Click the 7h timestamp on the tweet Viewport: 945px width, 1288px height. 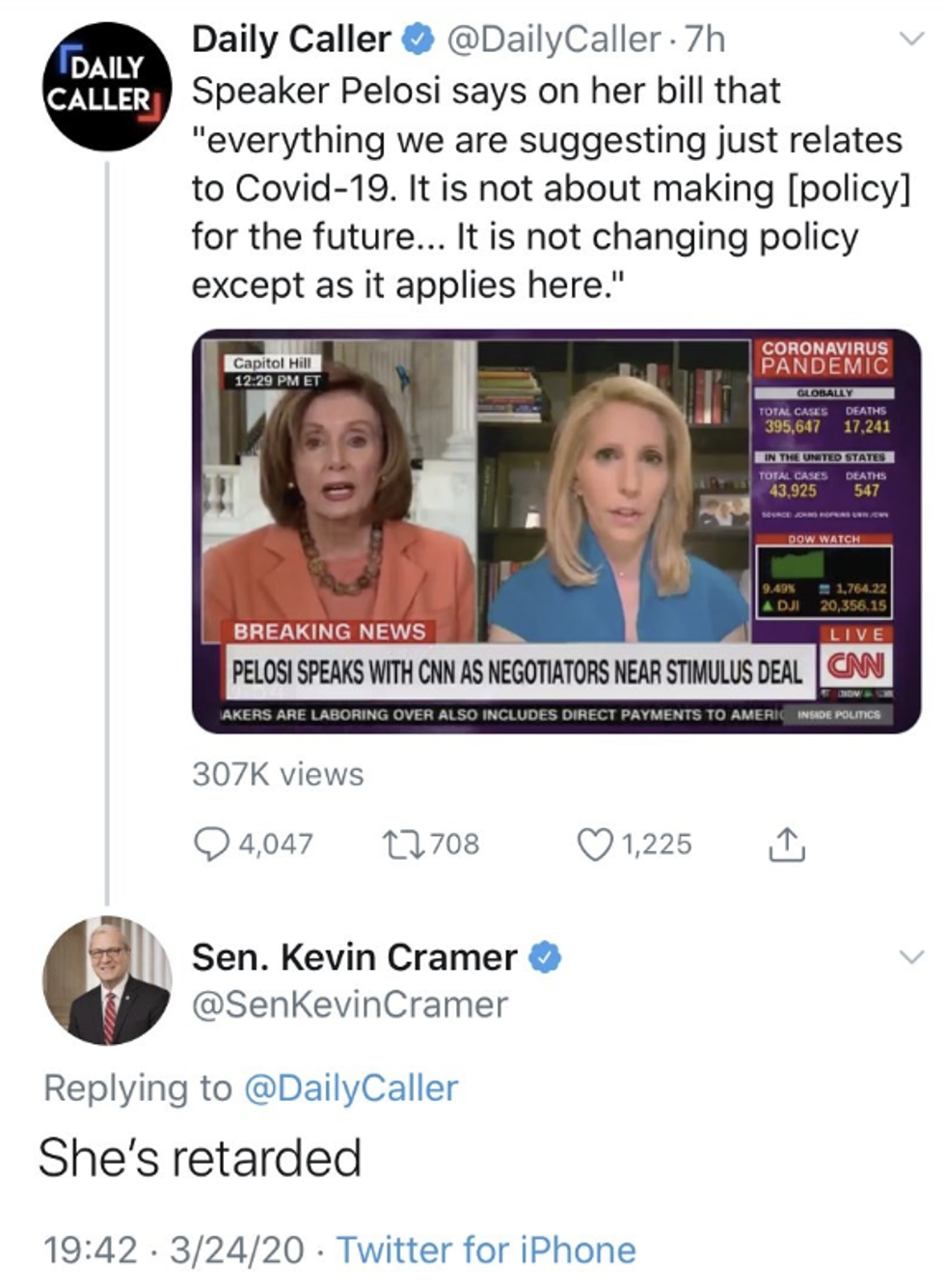705,40
